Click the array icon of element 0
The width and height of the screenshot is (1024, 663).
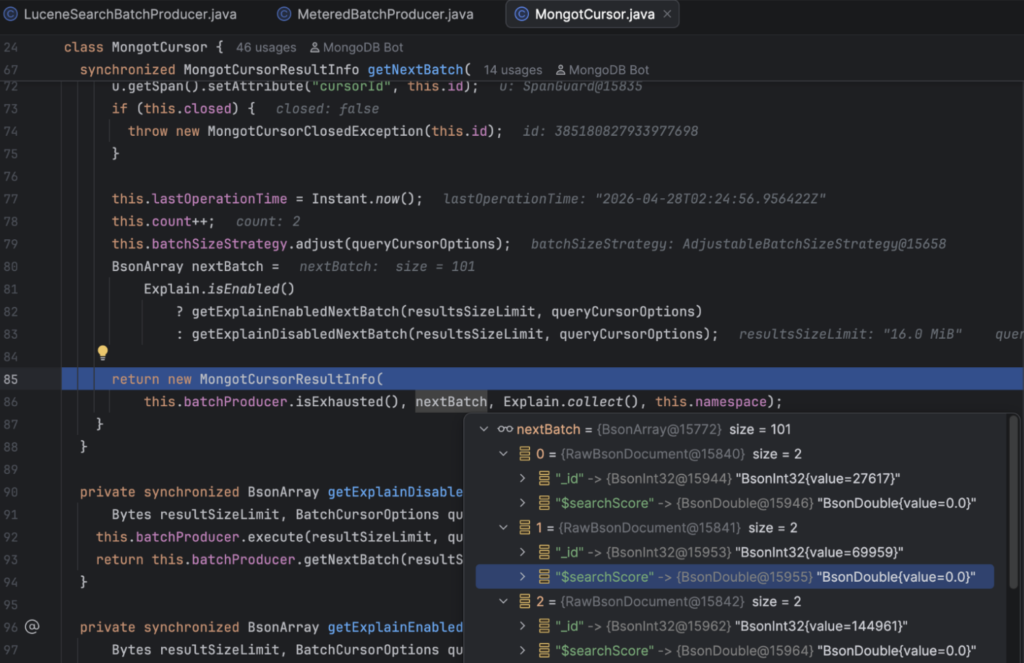click(524, 454)
